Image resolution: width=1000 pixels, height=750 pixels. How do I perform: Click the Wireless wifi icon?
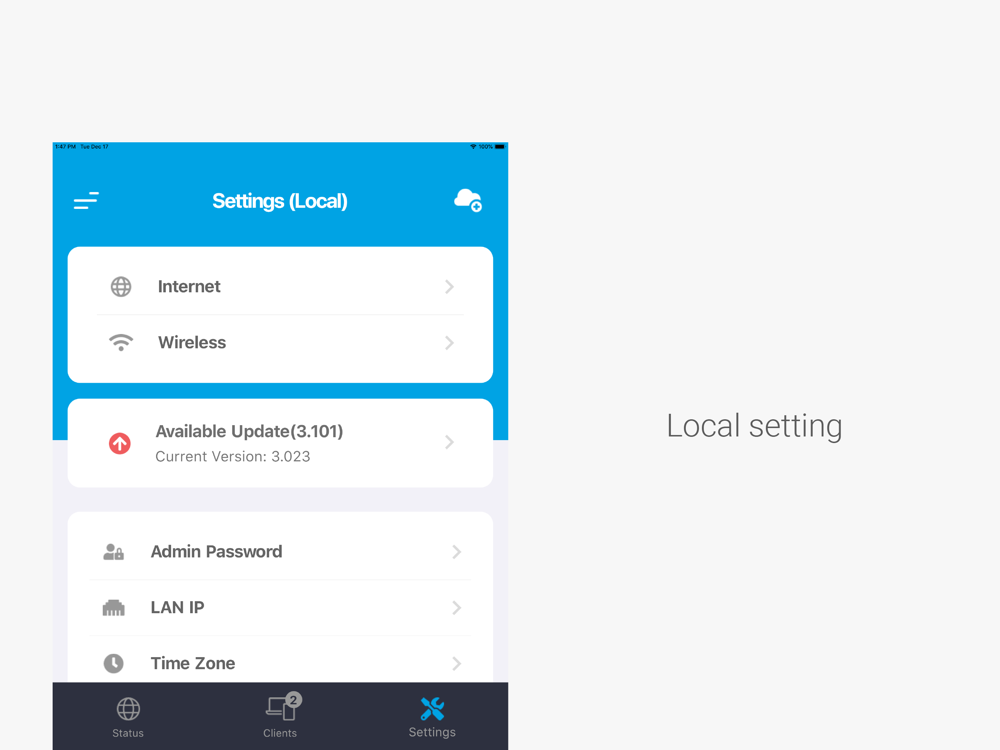tap(121, 342)
